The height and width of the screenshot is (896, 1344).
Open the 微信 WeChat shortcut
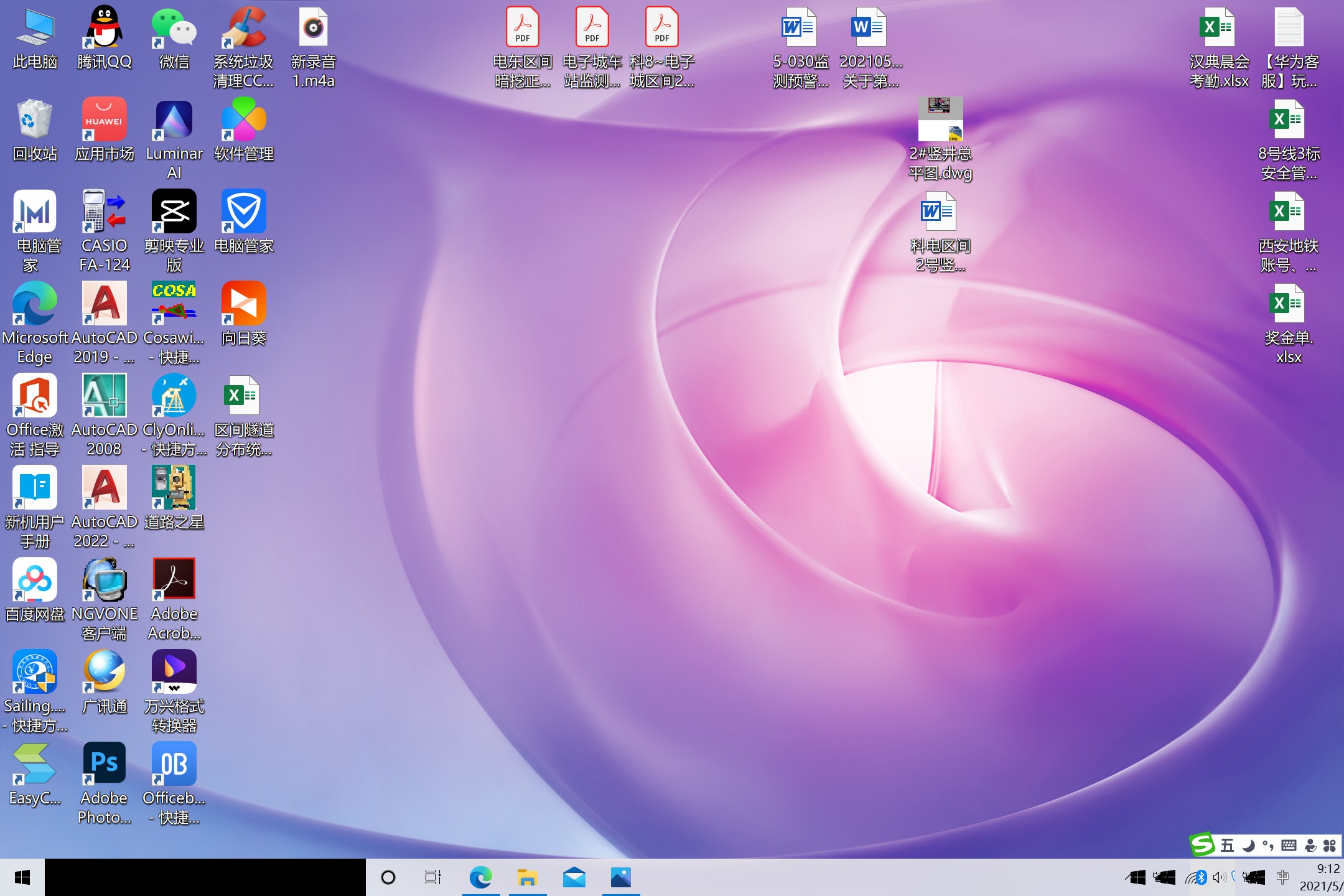tap(174, 39)
